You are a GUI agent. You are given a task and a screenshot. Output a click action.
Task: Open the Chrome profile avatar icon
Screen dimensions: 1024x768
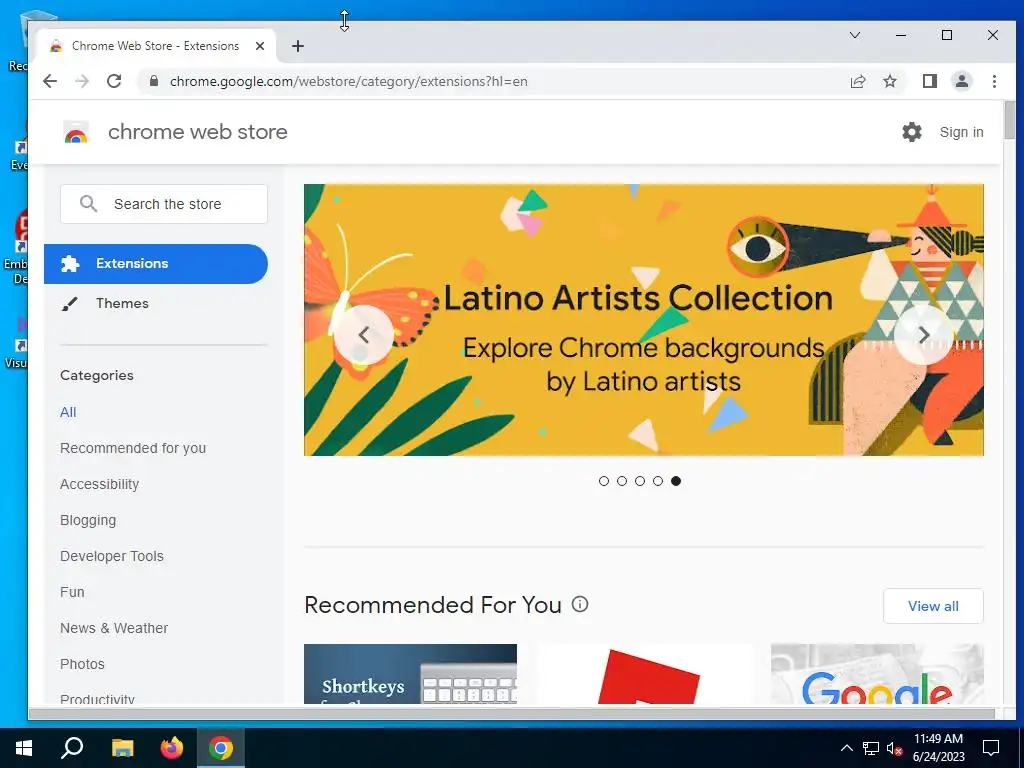tap(961, 81)
